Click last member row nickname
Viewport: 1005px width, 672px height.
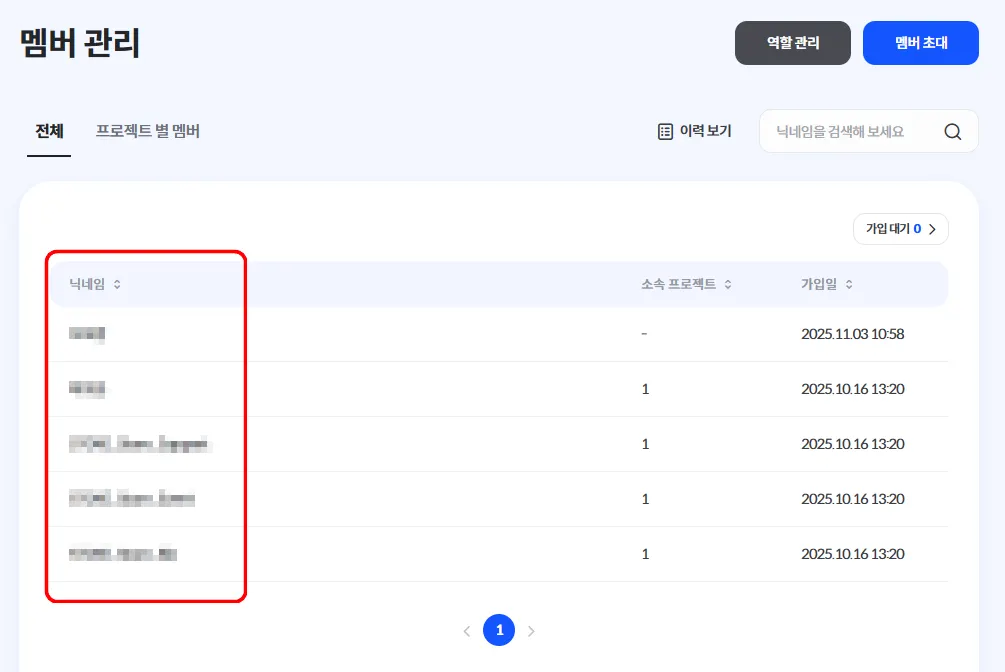tap(123, 554)
